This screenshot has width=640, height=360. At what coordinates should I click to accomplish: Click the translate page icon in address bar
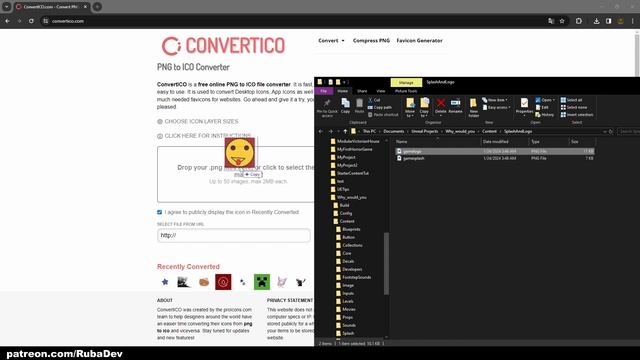click(551, 21)
